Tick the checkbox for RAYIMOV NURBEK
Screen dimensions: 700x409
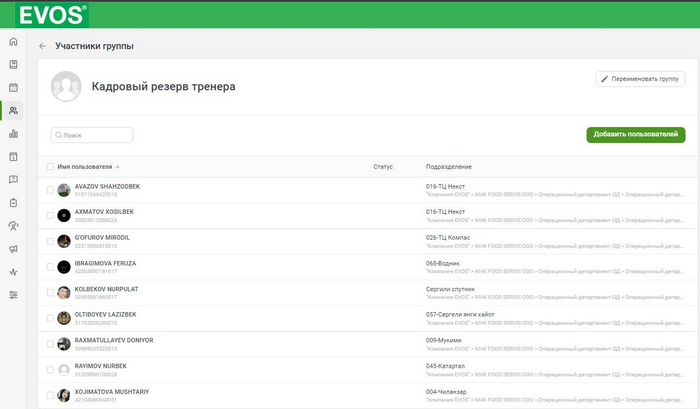pos(51,370)
